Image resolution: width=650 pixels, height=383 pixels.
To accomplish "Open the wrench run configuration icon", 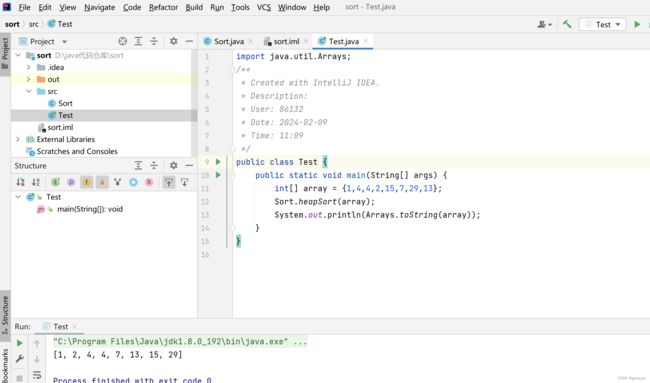I will pos(19,359).
